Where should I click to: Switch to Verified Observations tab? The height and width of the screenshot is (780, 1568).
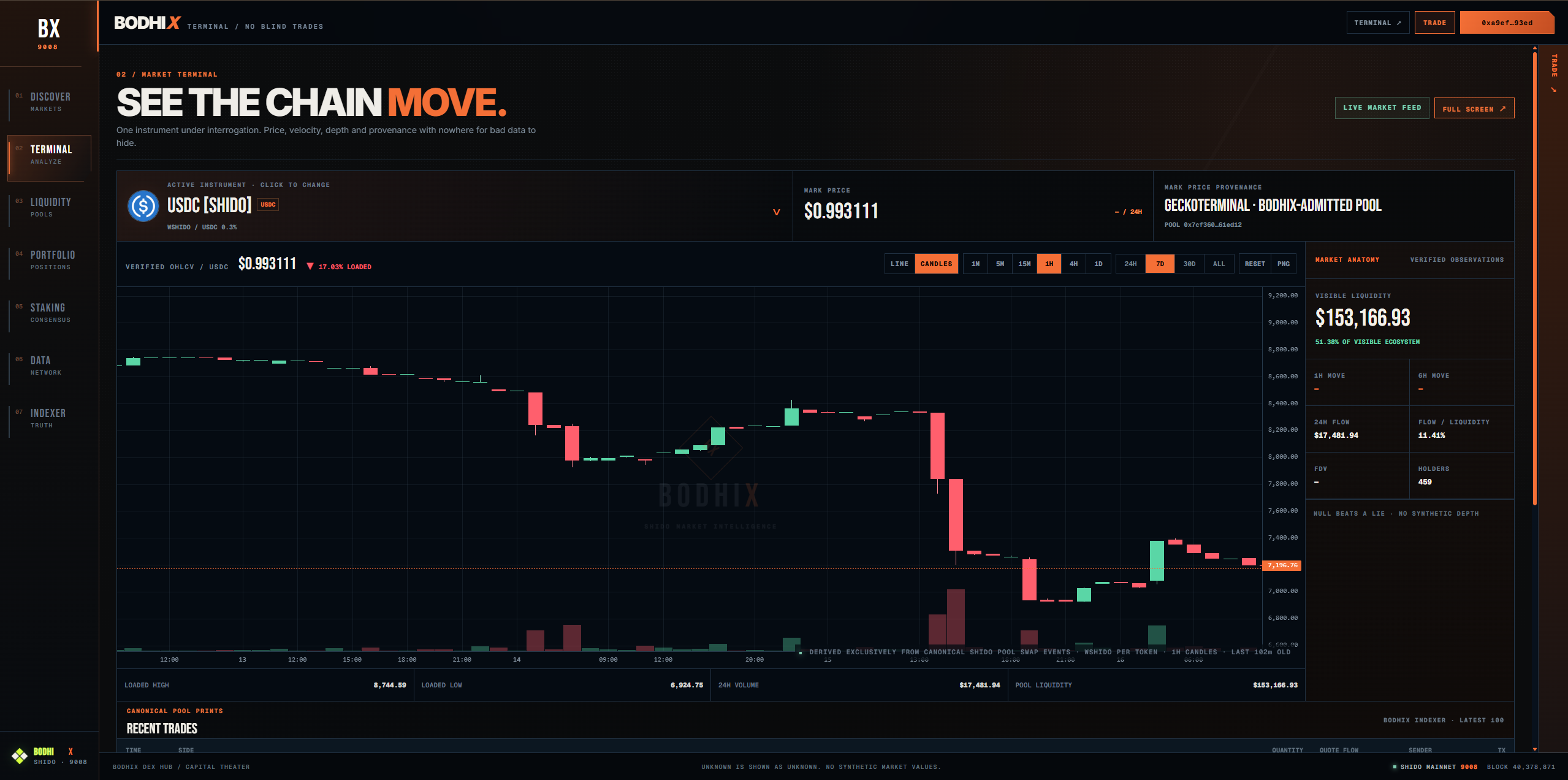coord(1456,260)
